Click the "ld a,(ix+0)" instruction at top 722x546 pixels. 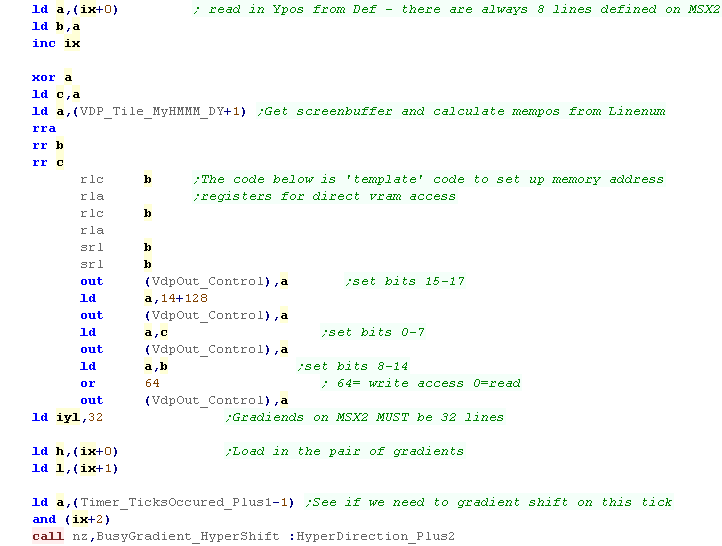pos(75,9)
